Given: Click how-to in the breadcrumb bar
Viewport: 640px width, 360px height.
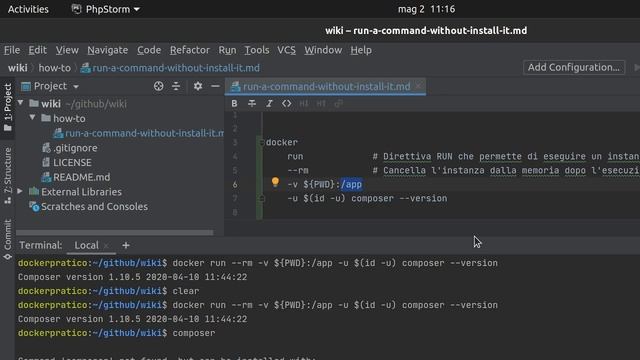Looking at the screenshot, I should click(54, 68).
